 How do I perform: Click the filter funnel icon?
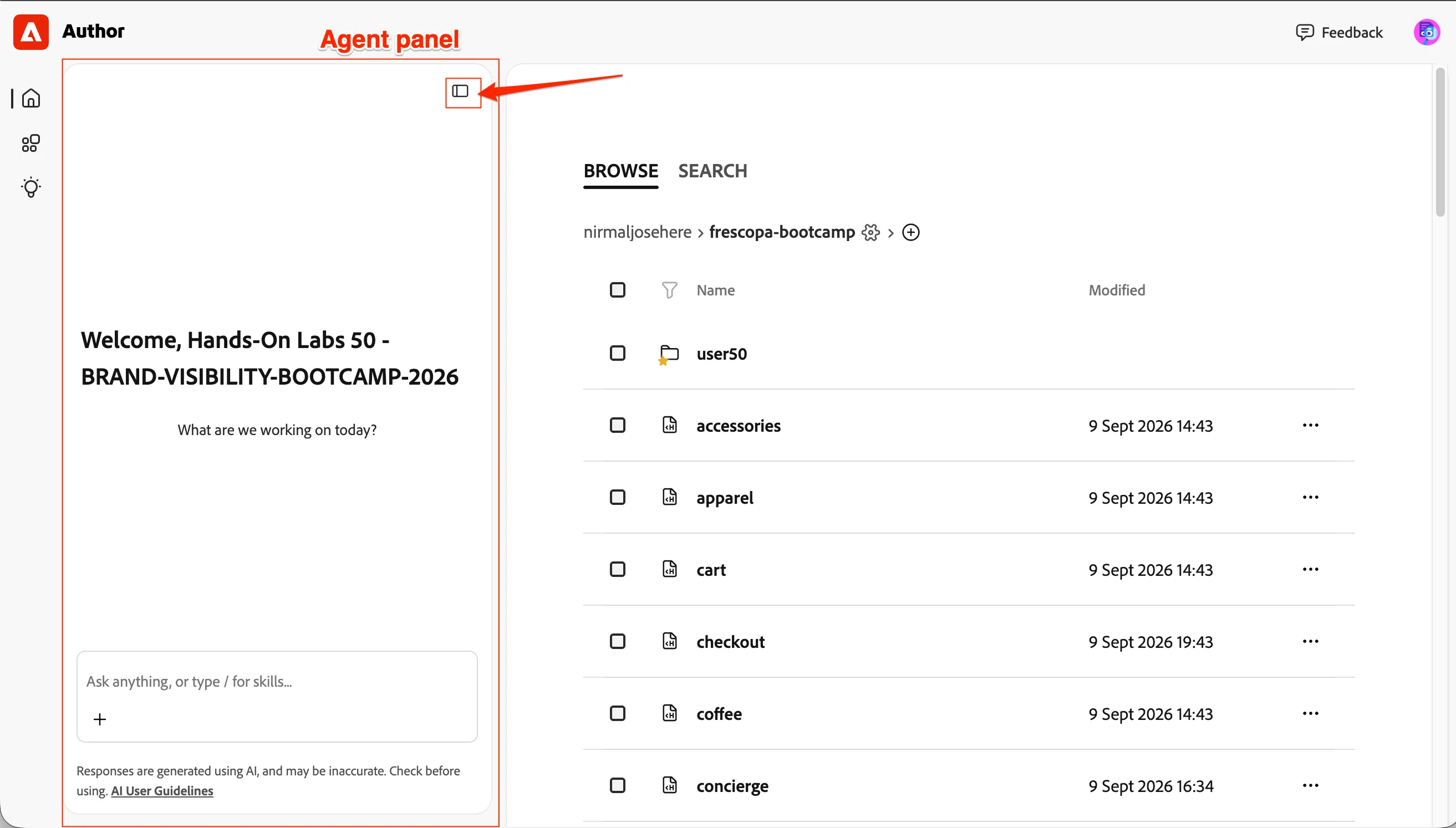coord(669,290)
